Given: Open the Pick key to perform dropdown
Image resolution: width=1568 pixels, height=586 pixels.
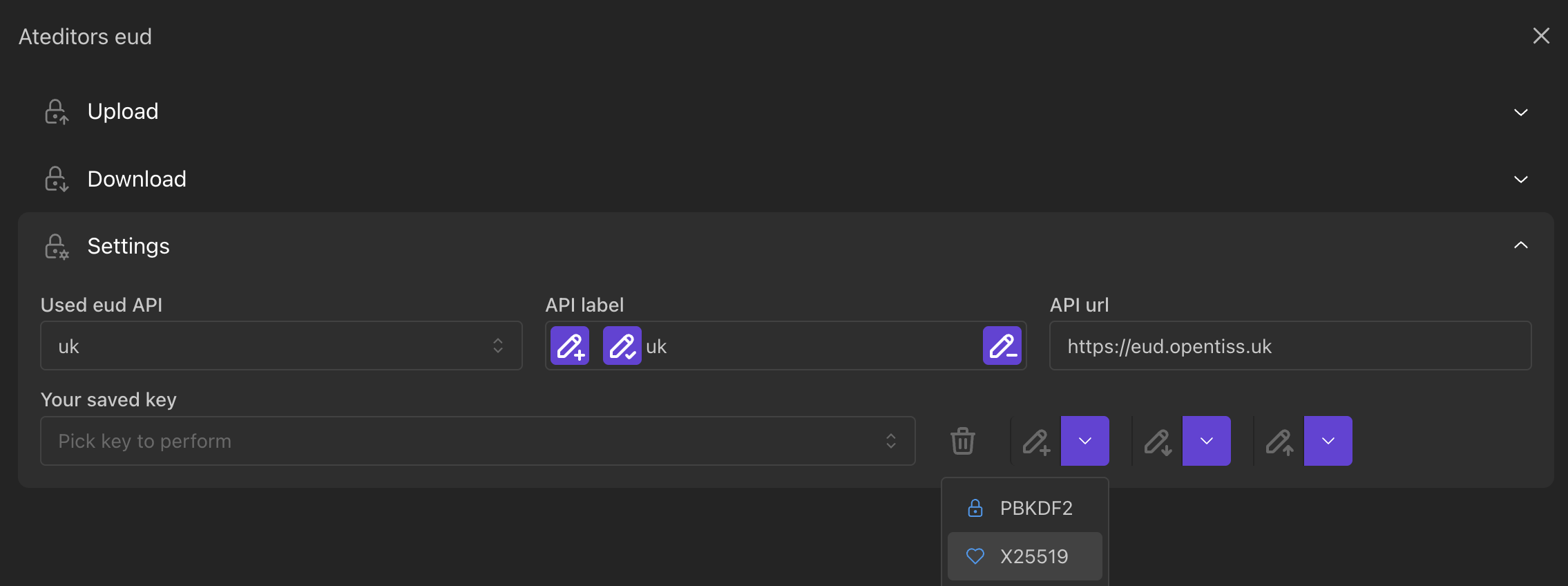Looking at the screenshot, I should tap(477, 441).
